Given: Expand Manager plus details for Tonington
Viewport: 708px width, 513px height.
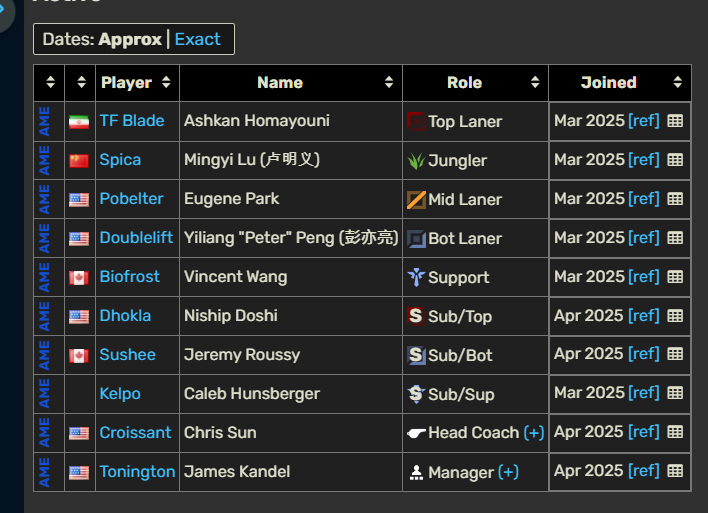Looking at the screenshot, I should pos(508,472).
